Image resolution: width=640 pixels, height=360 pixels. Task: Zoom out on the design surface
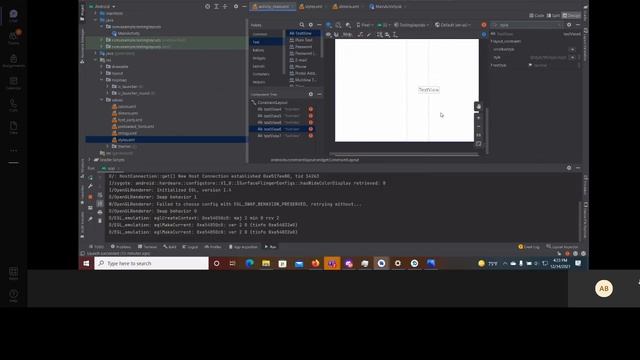(x=478, y=127)
